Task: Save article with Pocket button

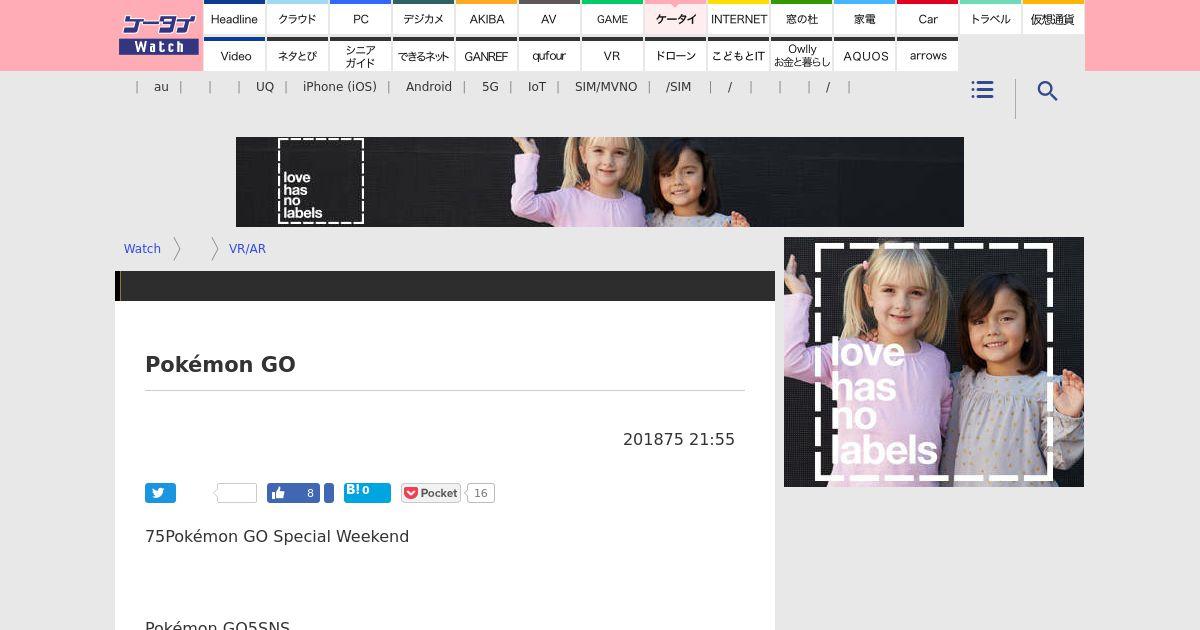Action: (431, 493)
